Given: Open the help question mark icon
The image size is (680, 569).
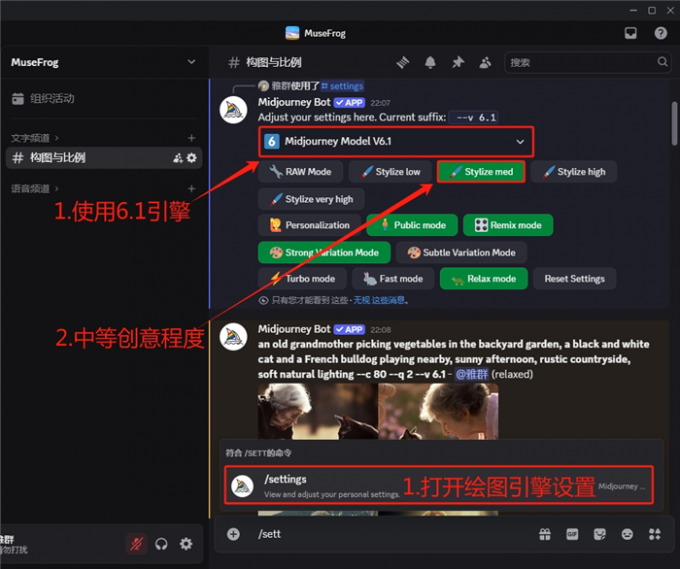Looking at the screenshot, I should (660, 33).
